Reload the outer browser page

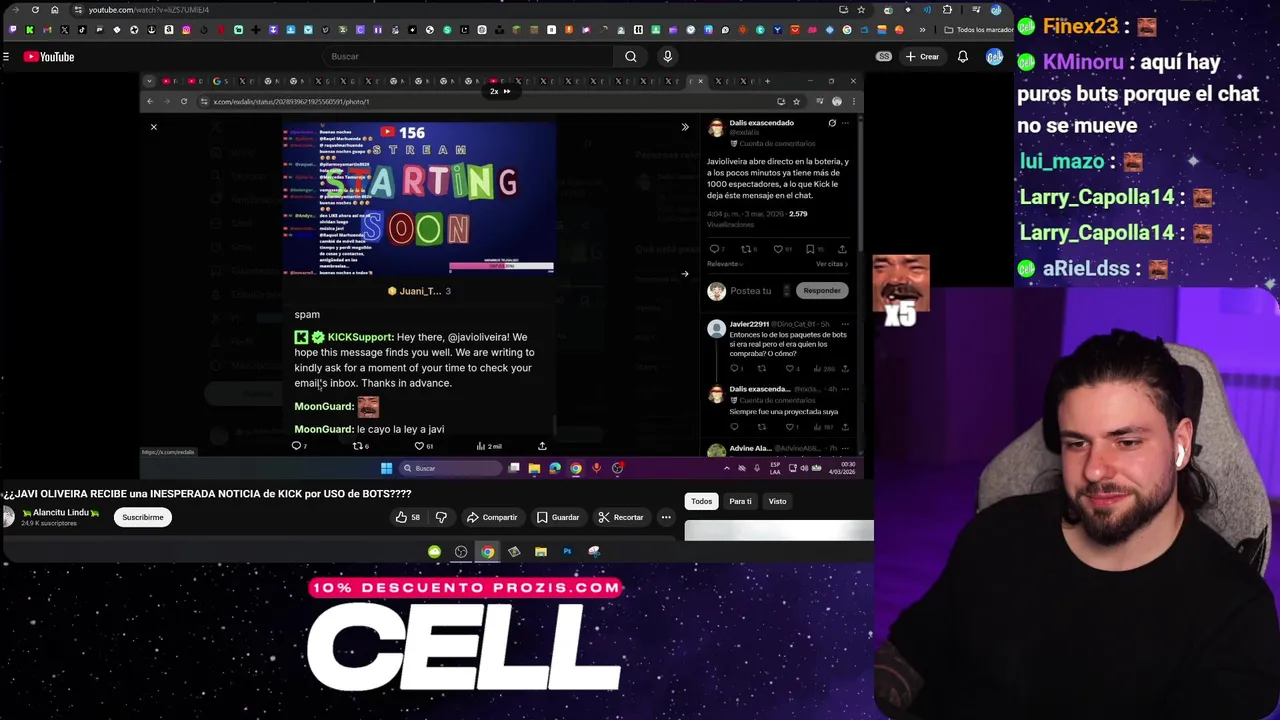(x=35, y=10)
